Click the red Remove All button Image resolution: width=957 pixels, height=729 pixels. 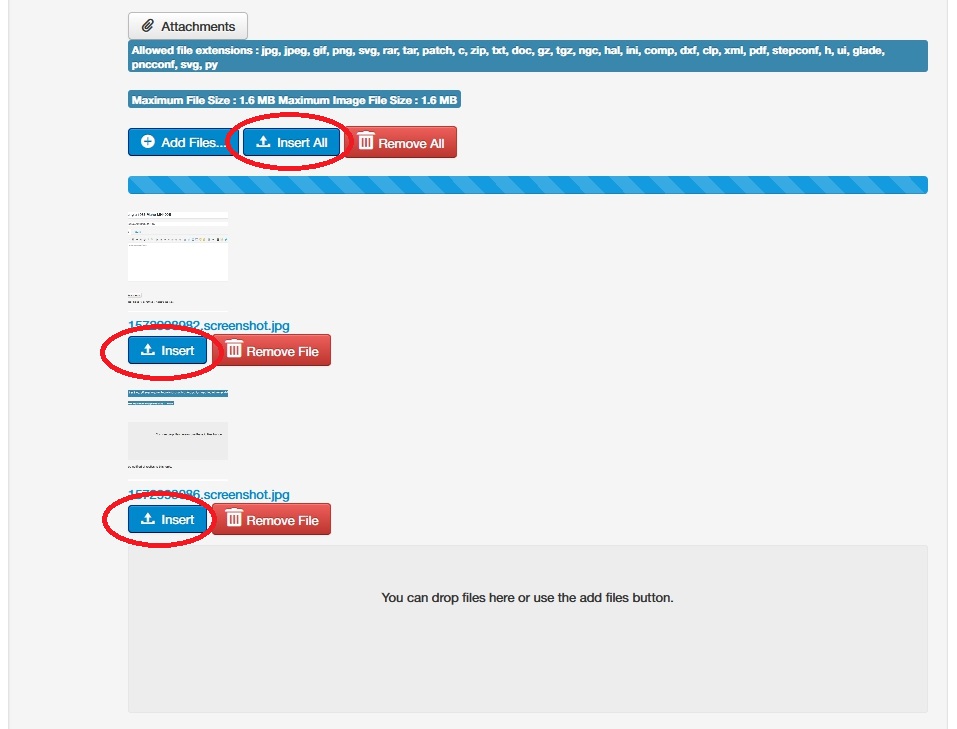pos(401,142)
